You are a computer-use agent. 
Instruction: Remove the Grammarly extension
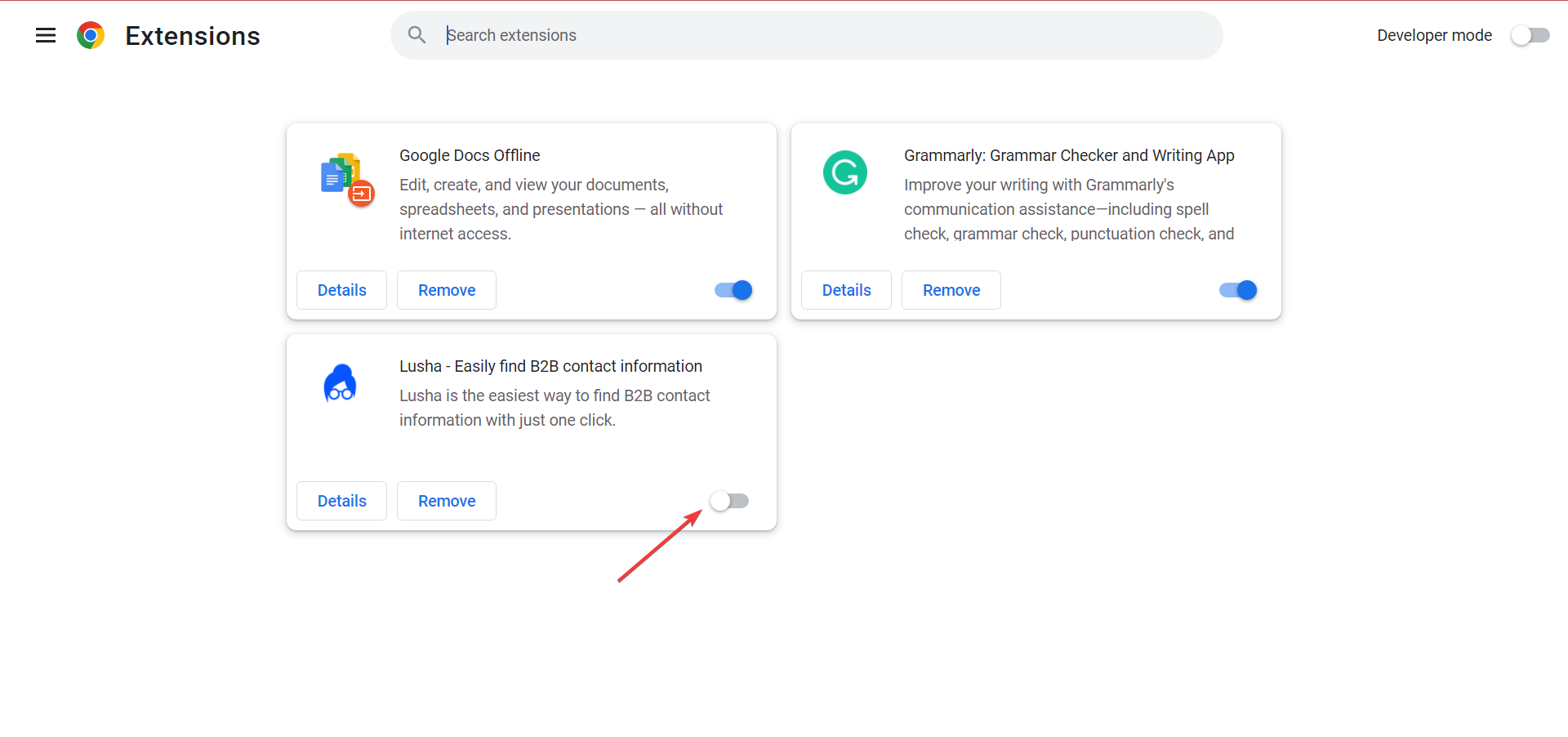point(951,290)
